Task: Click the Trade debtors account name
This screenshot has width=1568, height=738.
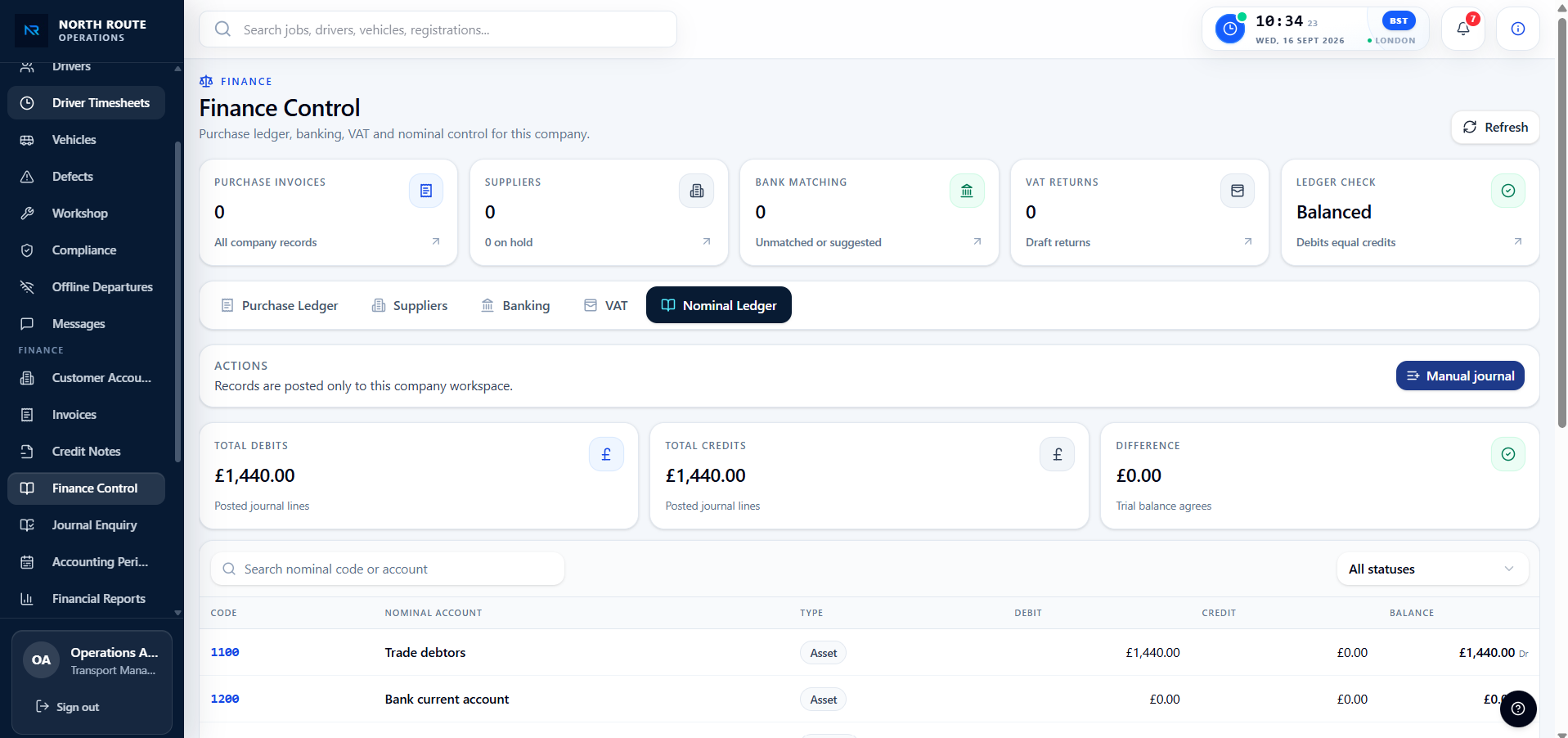Action: pos(425,652)
